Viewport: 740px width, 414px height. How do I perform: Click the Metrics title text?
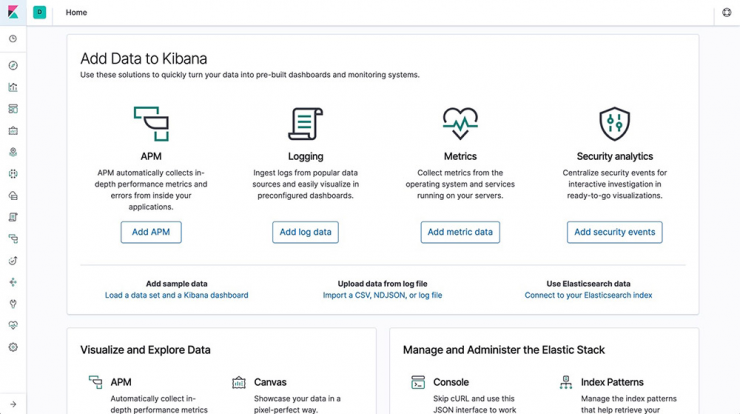tap(460, 156)
